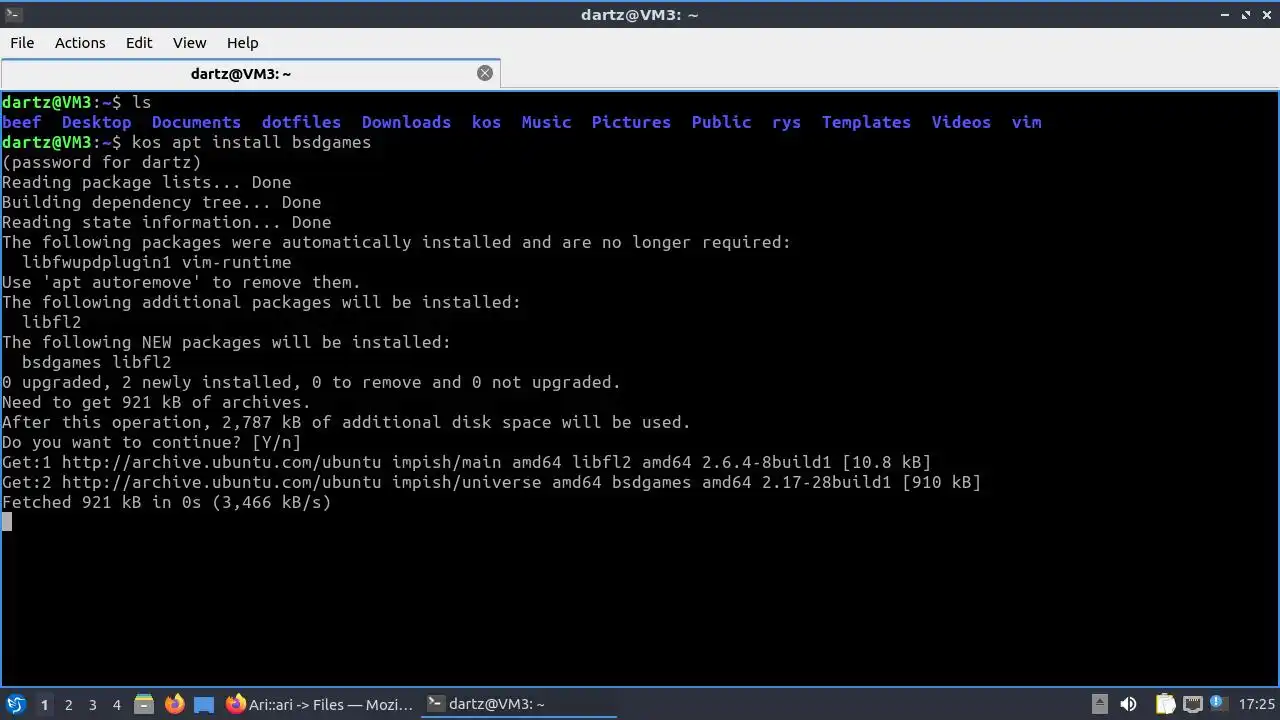Open the update notifier tray icon
1280x720 pixels.
tap(1218, 704)
